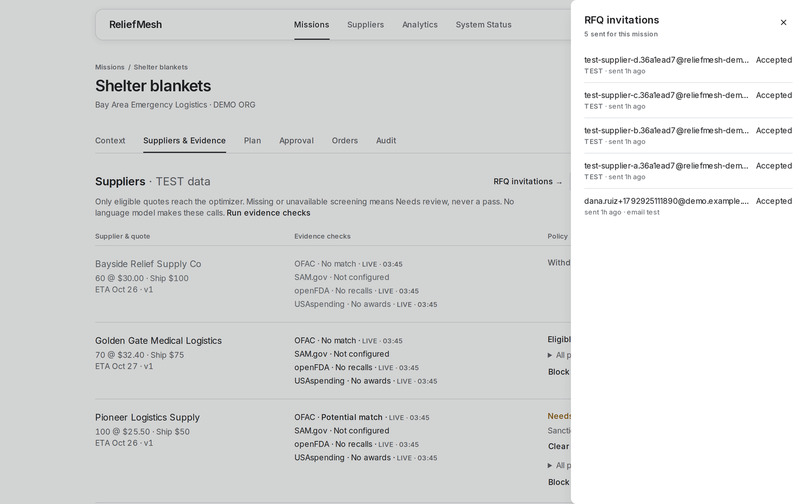
Task: Select the test-supplier-c invitation email
Action: tap(666, 95)
